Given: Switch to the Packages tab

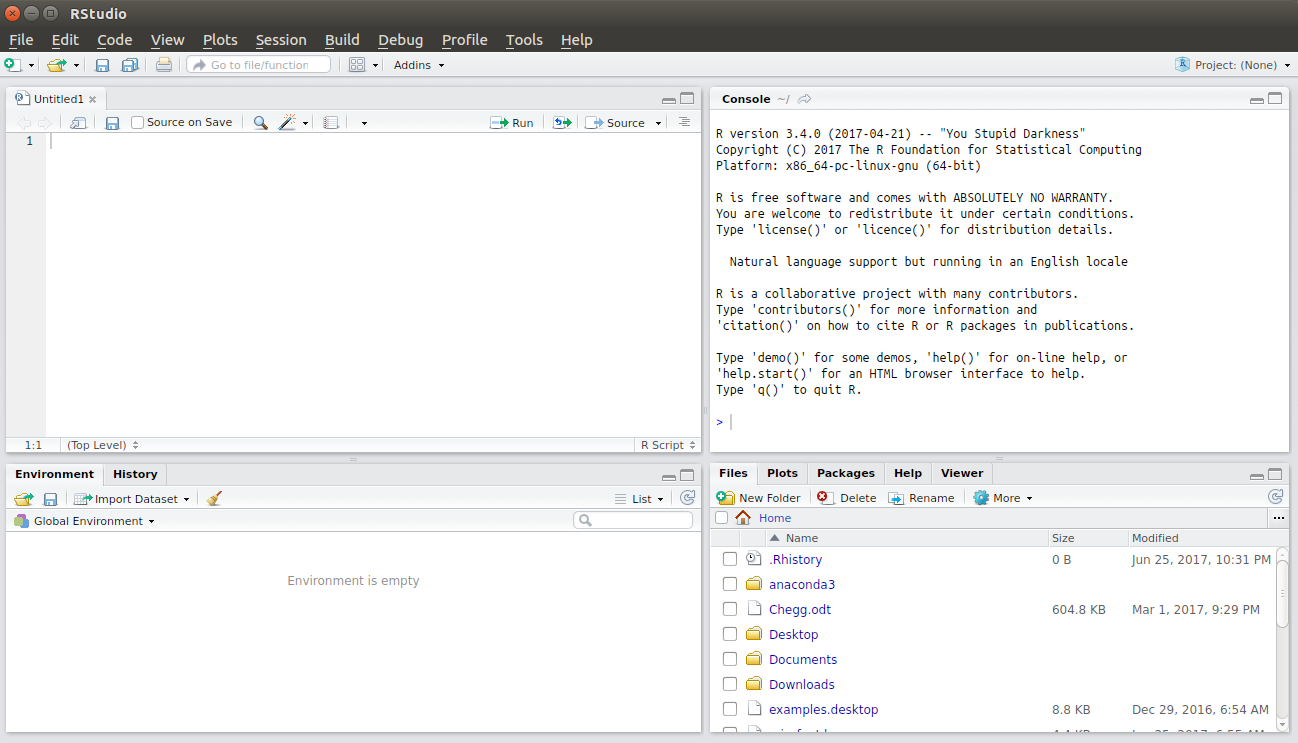Looking at the screenshot, I should pos(845,473).
